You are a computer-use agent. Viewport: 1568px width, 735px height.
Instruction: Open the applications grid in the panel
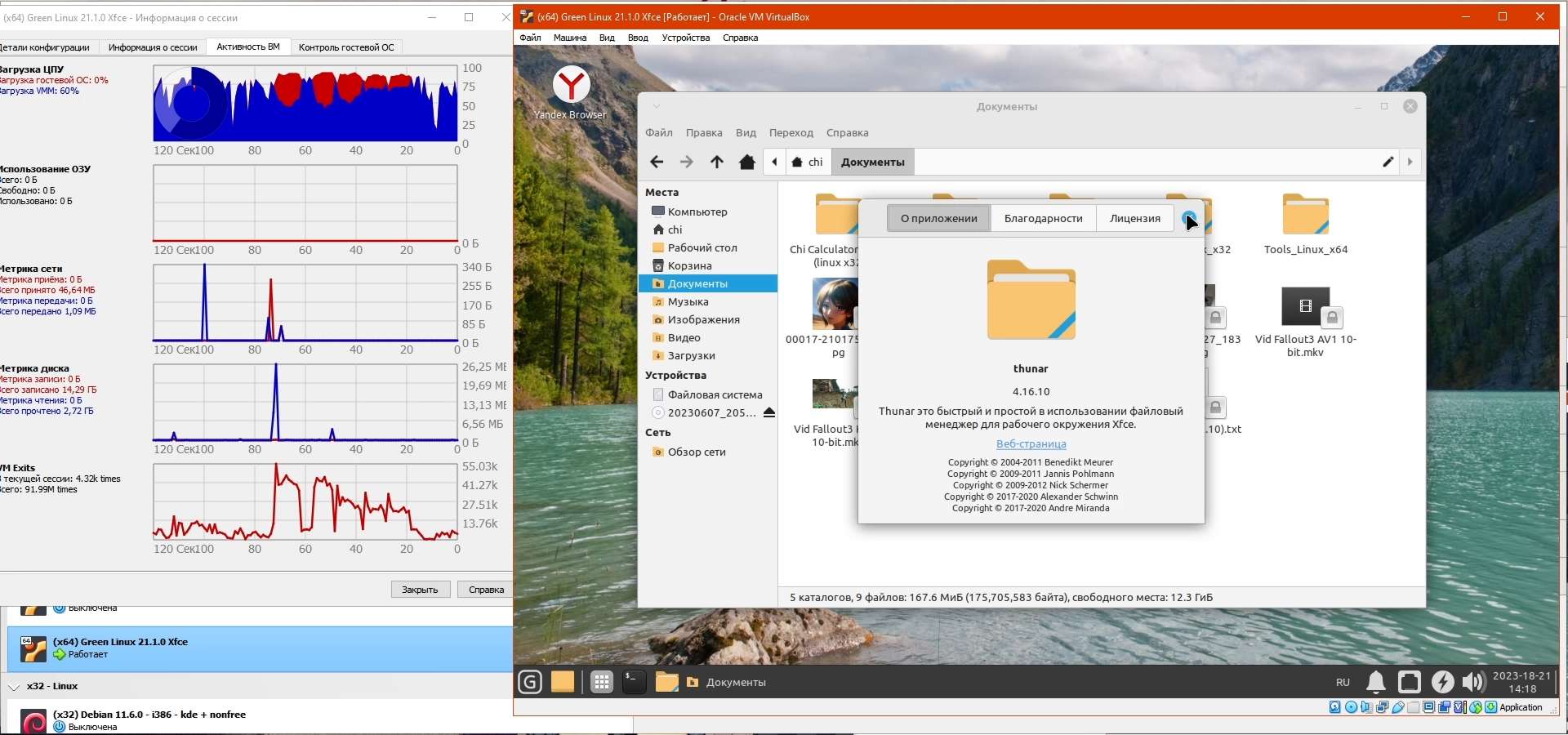pyautogui.click(x=602, y=682)
